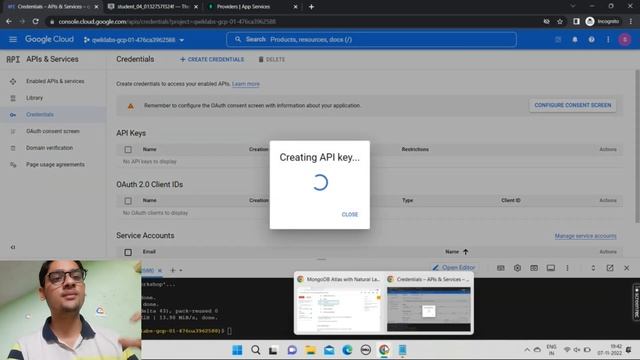The height and width of the screenshot is (360, 640).
Task: Click the Google Cloud search field
Action: click(371, 40)
